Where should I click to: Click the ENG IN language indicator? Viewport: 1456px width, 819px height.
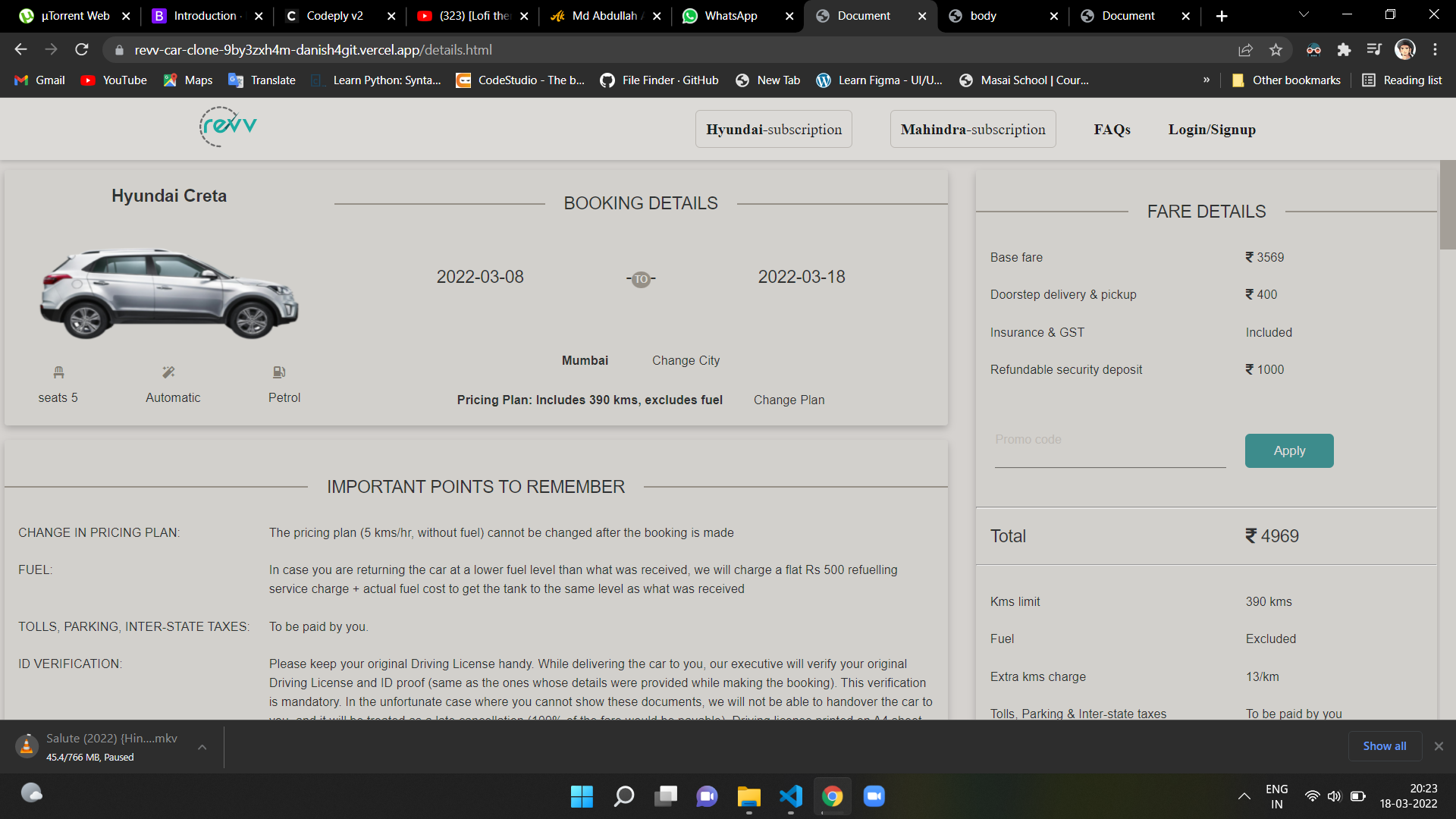tap(1277, 796)
